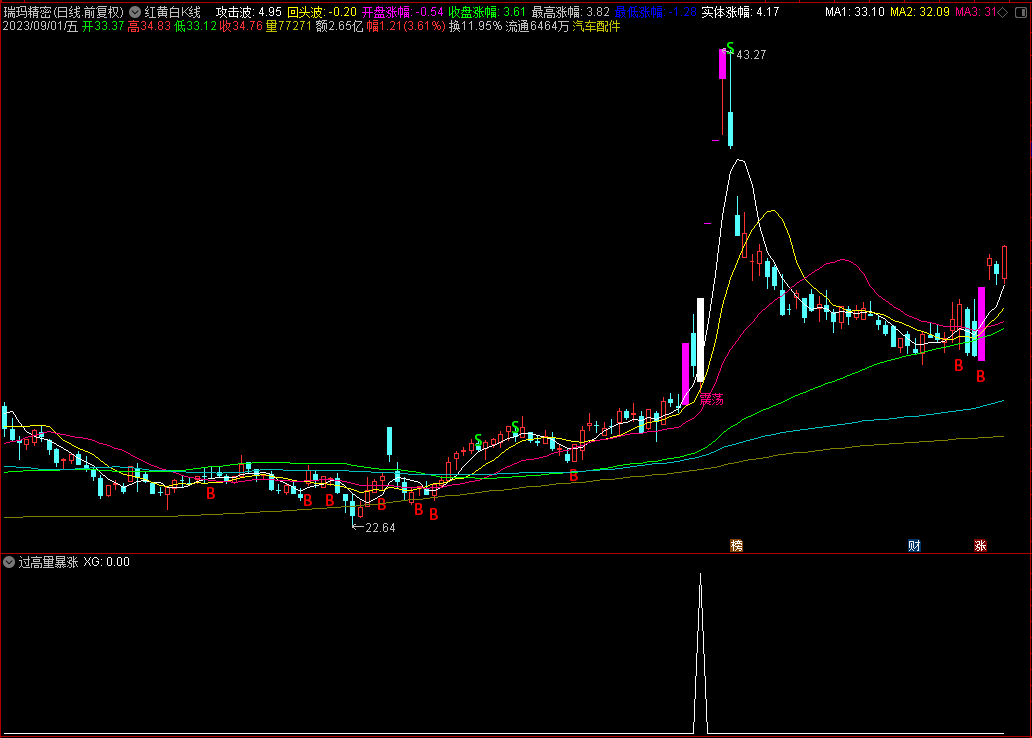Screen dimensions: 1032x738
Task: Click the 高34.83 high price
Action: point(149,26)
